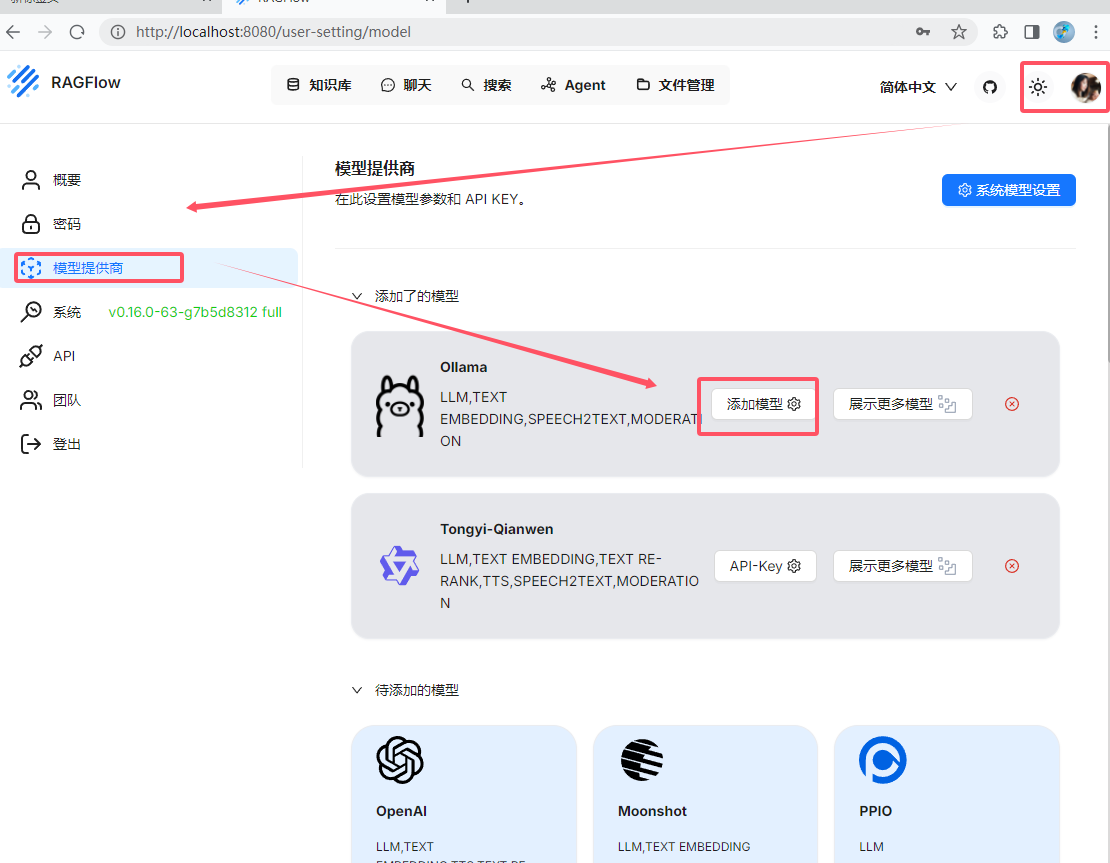The width and height of the screenshot is (1110, 863).
Task: Click the OpenAI card title
Action: (x=401, y=811)
